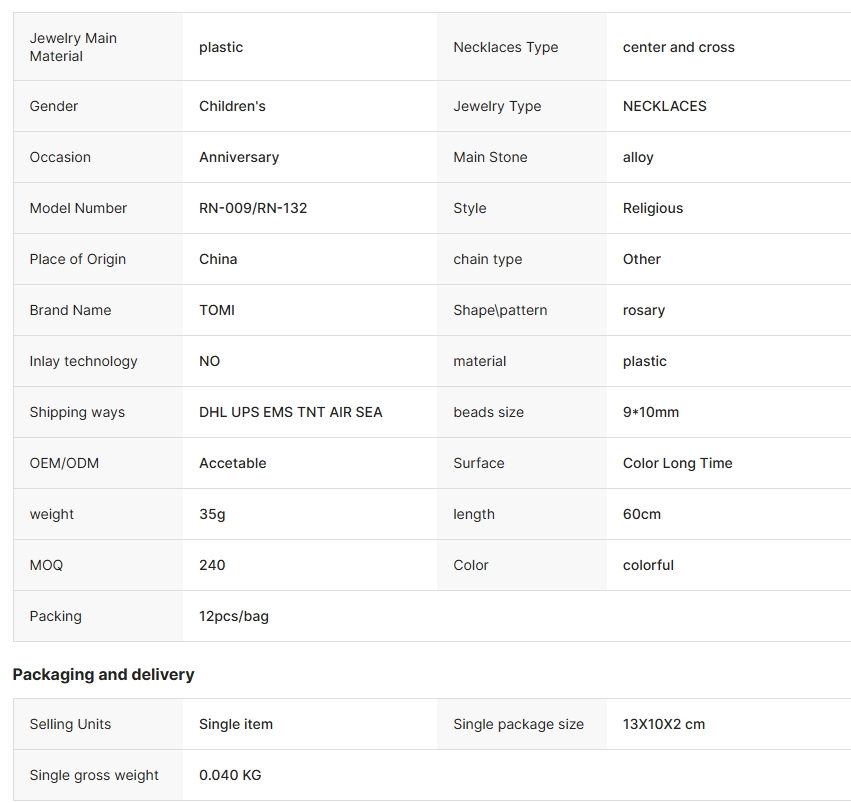
Task: Click the TOMI brand name value
Action: pos(217,310)
